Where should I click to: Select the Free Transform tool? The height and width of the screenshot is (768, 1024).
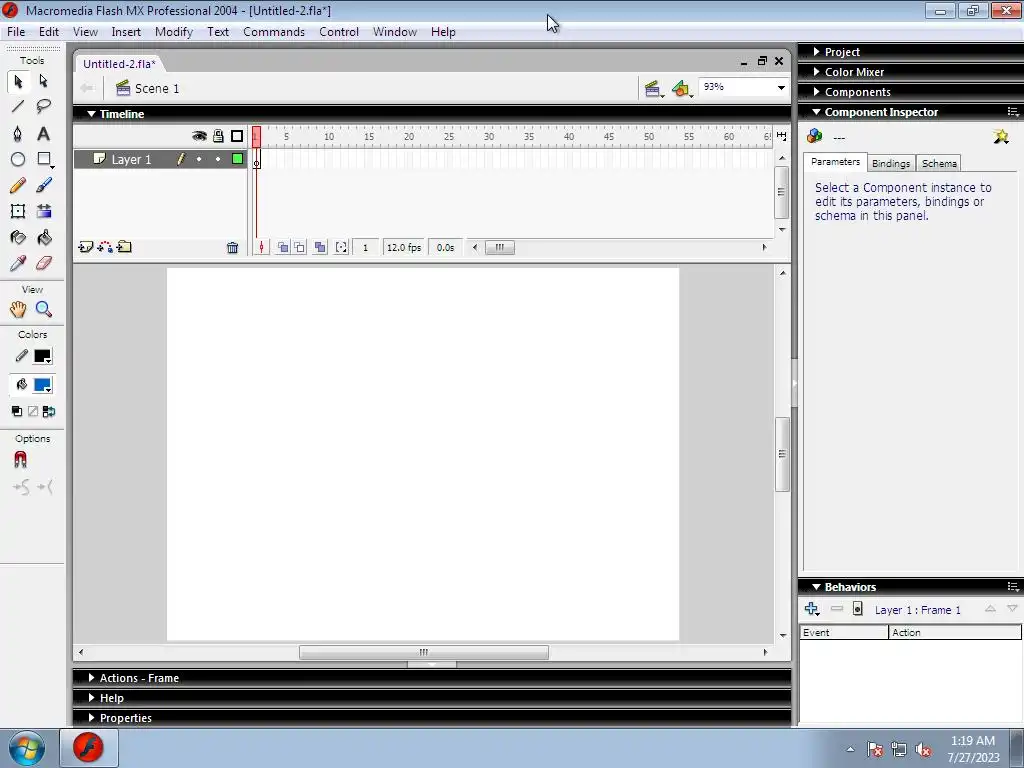tap(18, 211)
